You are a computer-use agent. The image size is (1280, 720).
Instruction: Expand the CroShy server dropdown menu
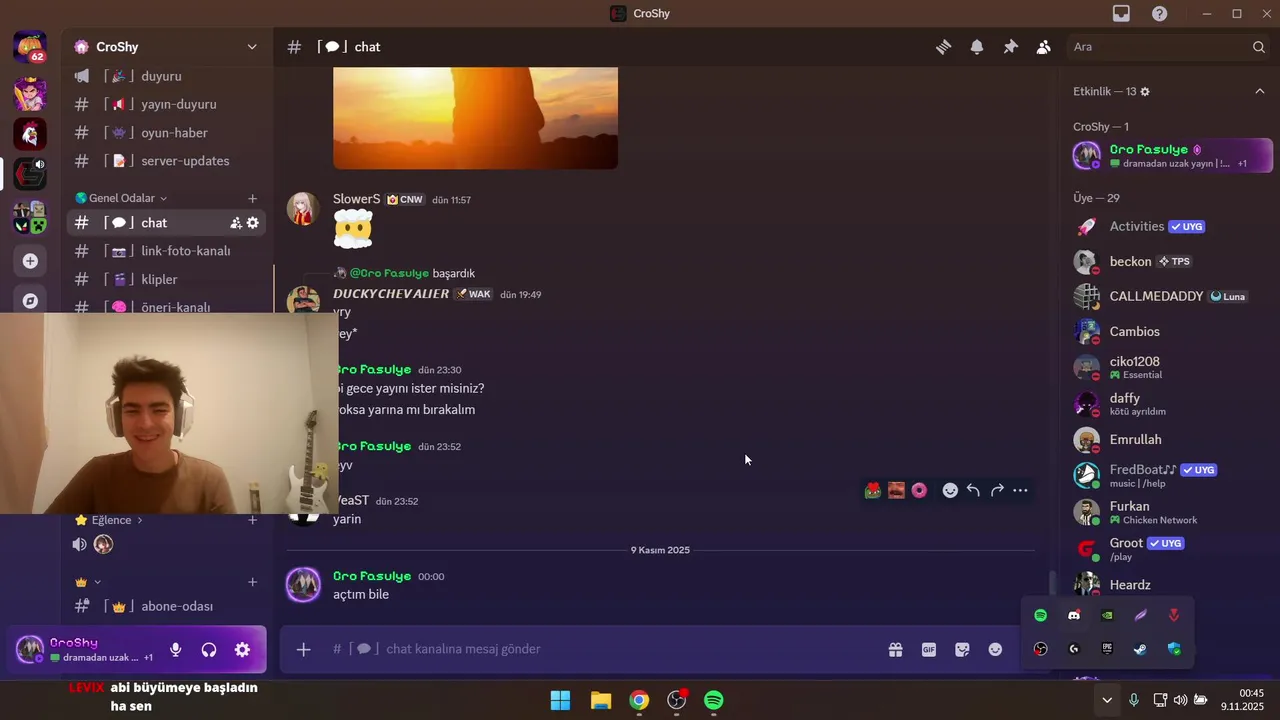pyautogui.click(x=252, y=47)
